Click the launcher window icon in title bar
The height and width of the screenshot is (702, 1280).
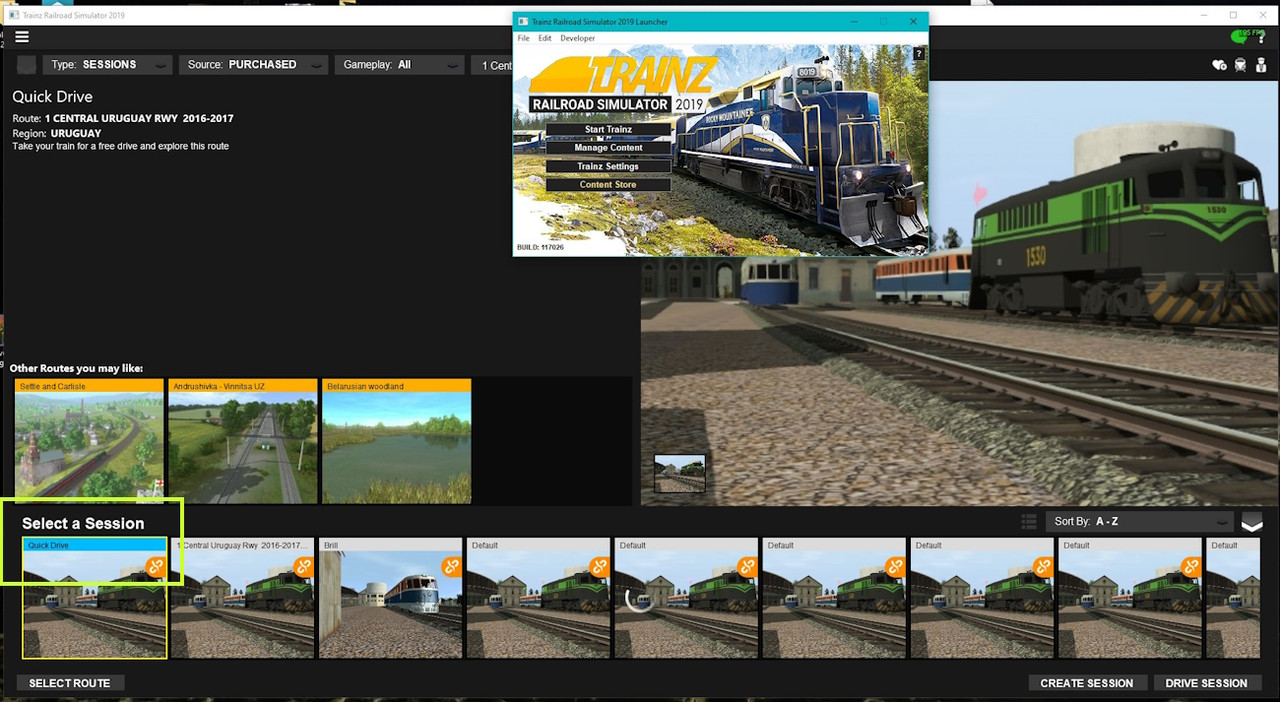522,22
